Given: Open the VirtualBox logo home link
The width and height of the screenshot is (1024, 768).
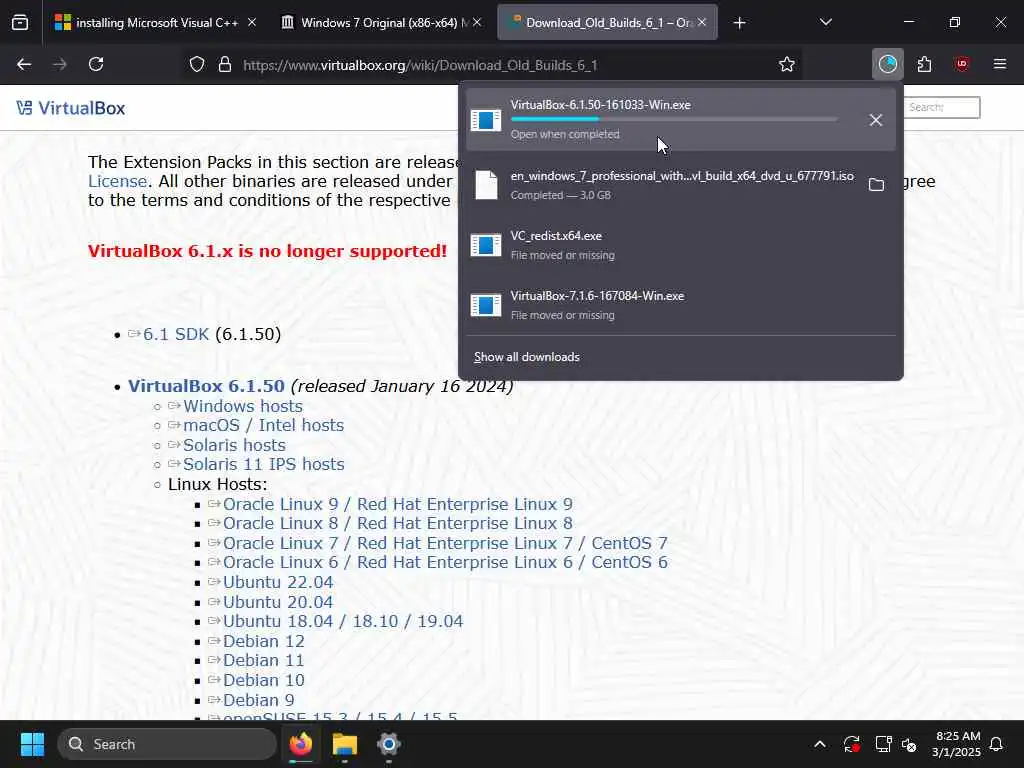Looking at the screenshot, I should (71, 108).
